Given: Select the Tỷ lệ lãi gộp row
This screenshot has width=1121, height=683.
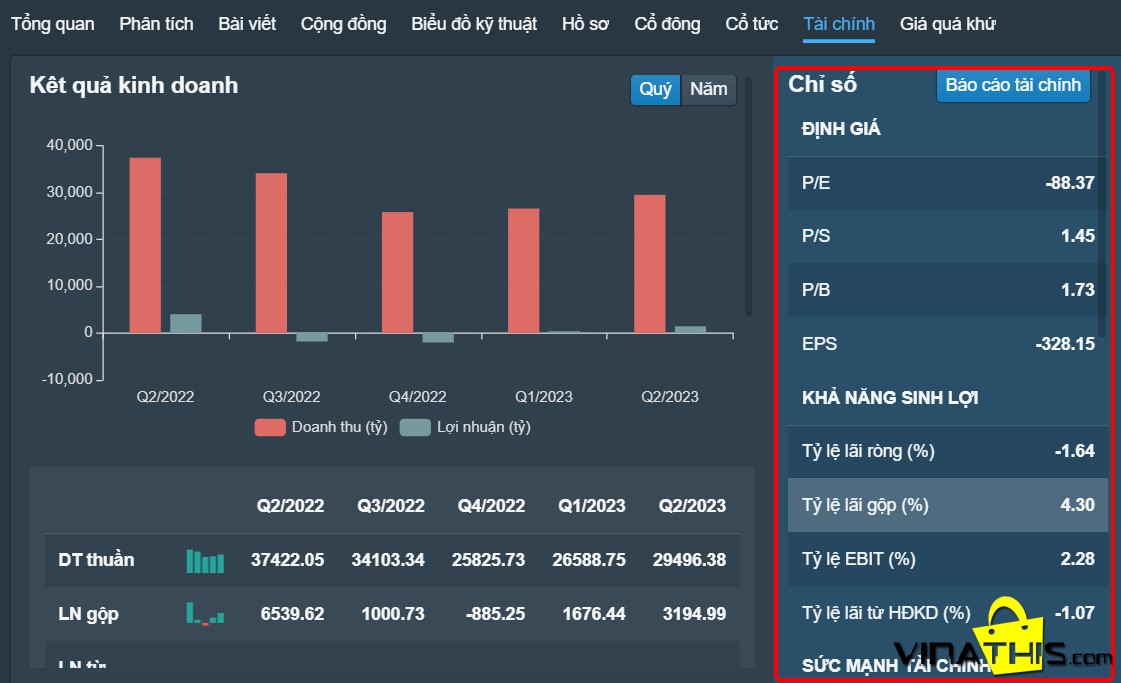Looking at the screenshot, I should point(948,505).
